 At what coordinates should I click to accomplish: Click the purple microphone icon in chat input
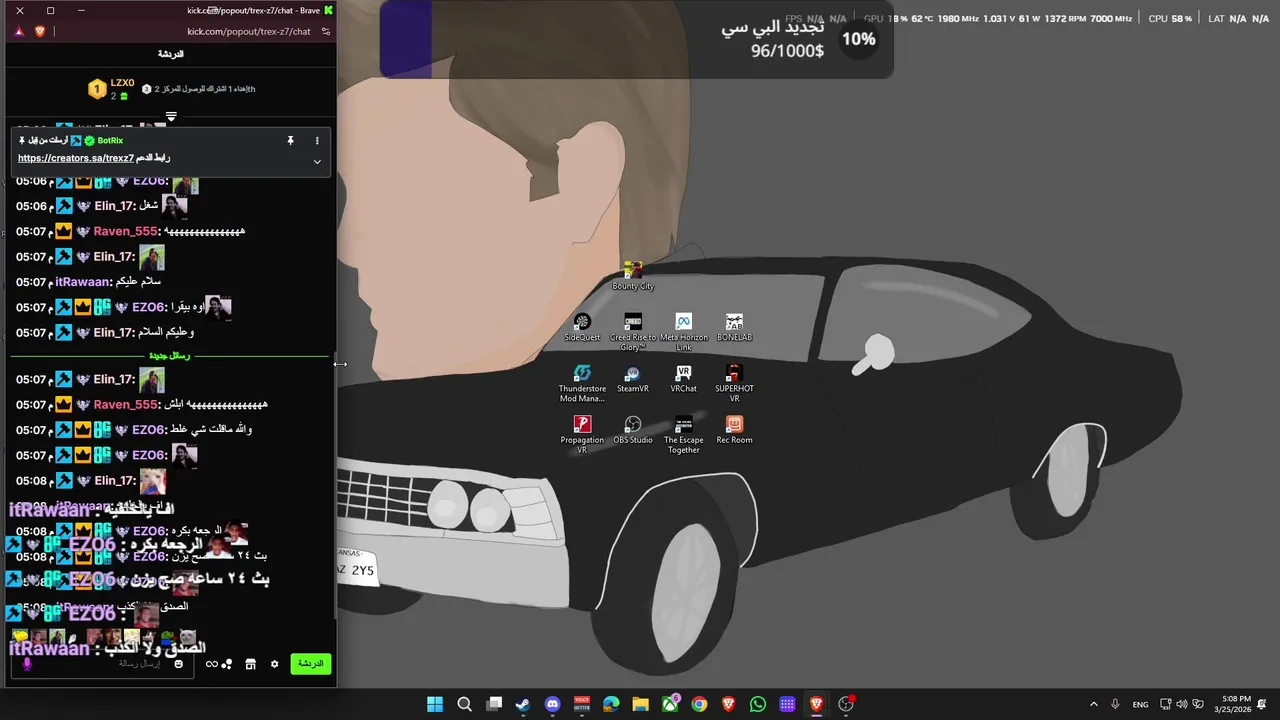click(x=28, y=664)
